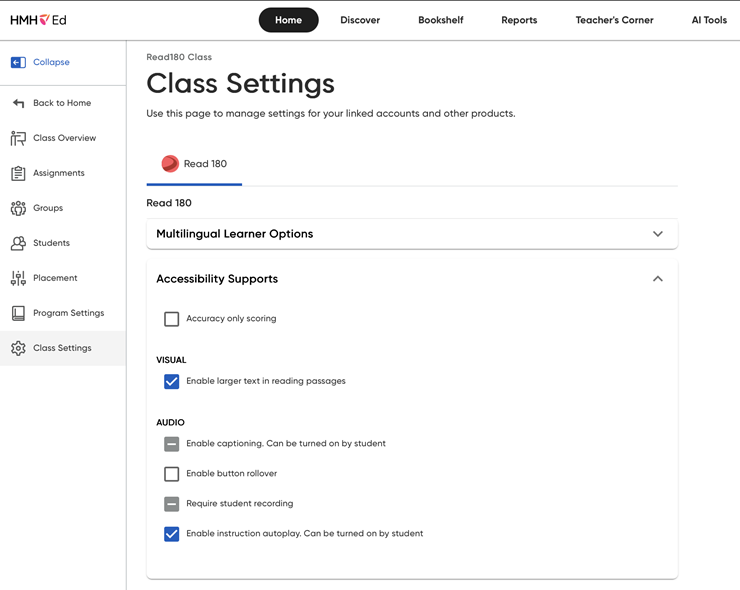Click the Class Settings page title
Viewport: 740px width, 590px height.
click(240, 84)
